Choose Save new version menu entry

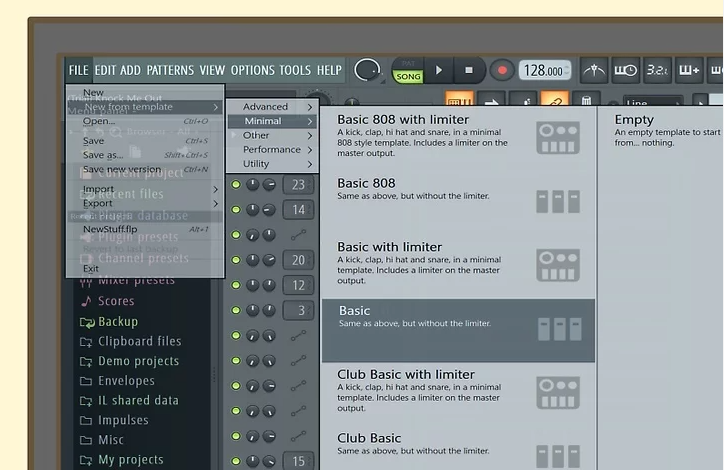tap(145, 169)
